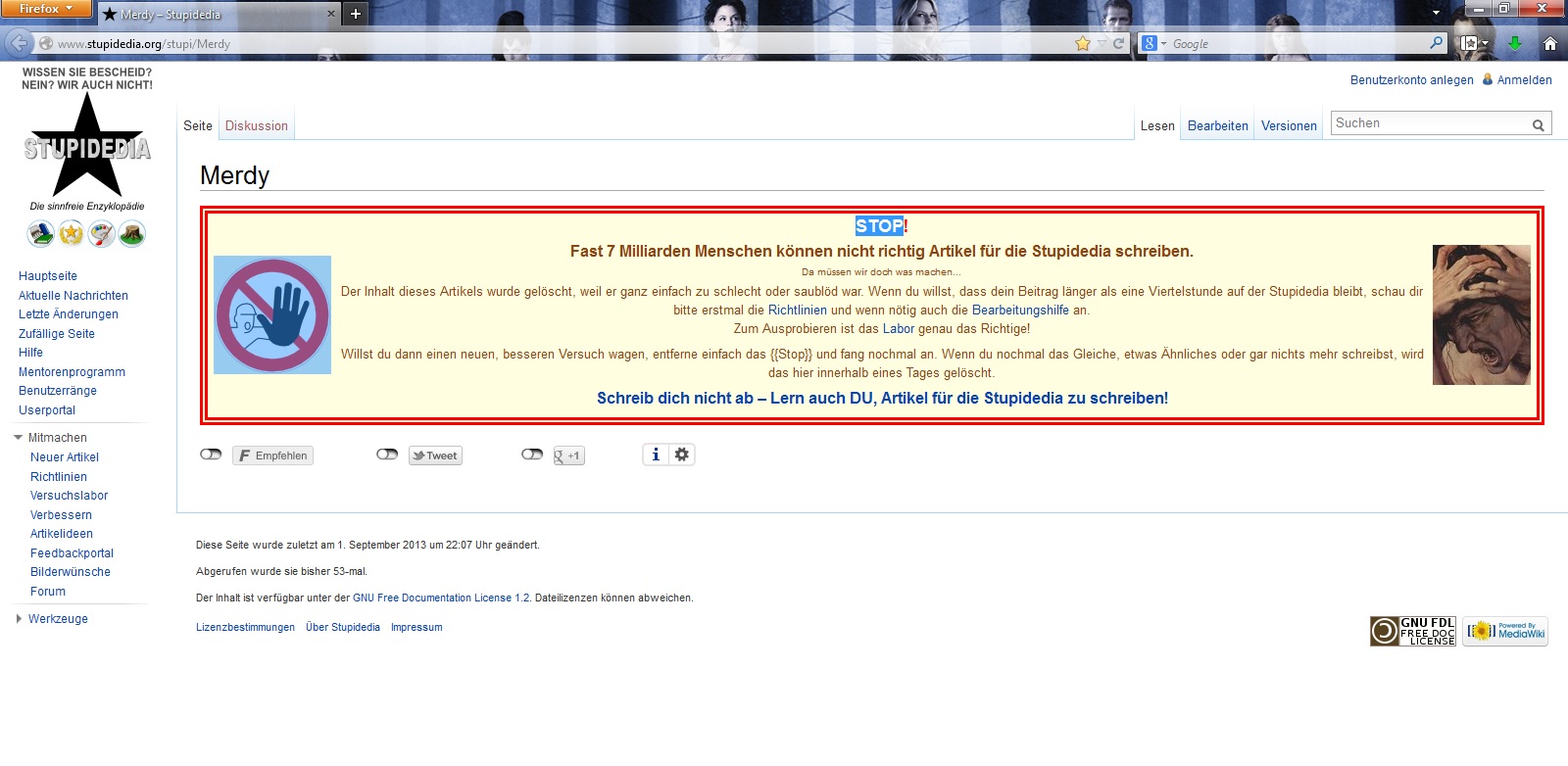The height and width of the screenshot is (766, 1568).
Task: Open the Bearbeiten tab
Action: pos(1217,125)
